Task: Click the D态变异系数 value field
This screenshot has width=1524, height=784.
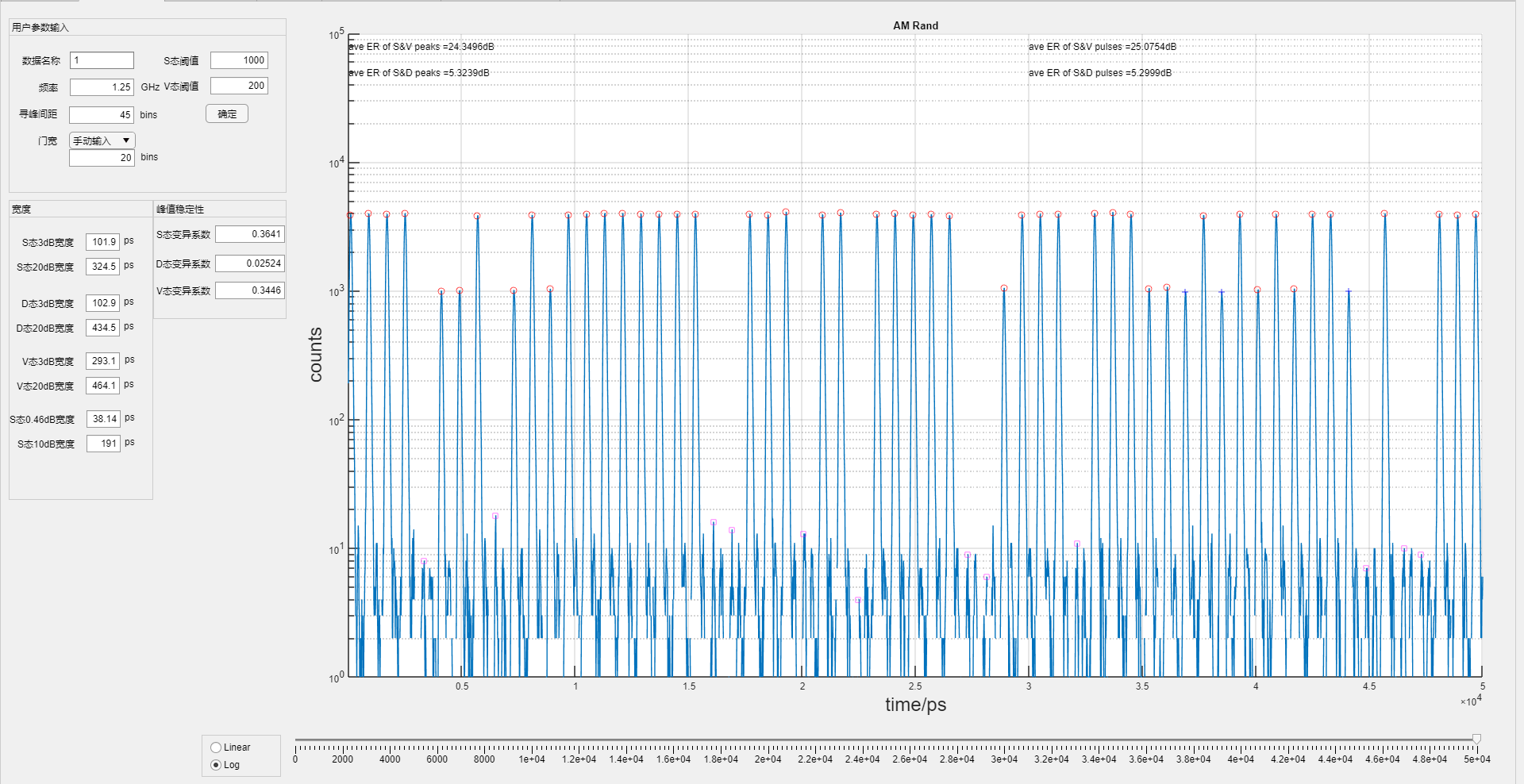Action: [250, 263]
